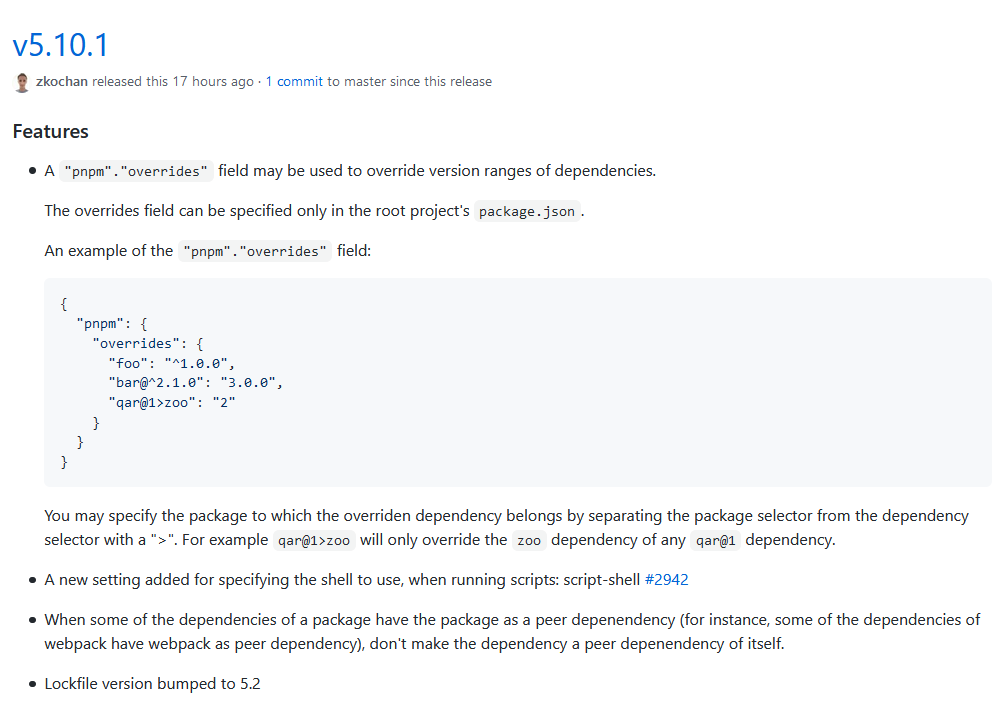The width and height of the screenshot is (994, 721).
Task: Click the inline zoo code snippet
Action: tap(529, 540)
